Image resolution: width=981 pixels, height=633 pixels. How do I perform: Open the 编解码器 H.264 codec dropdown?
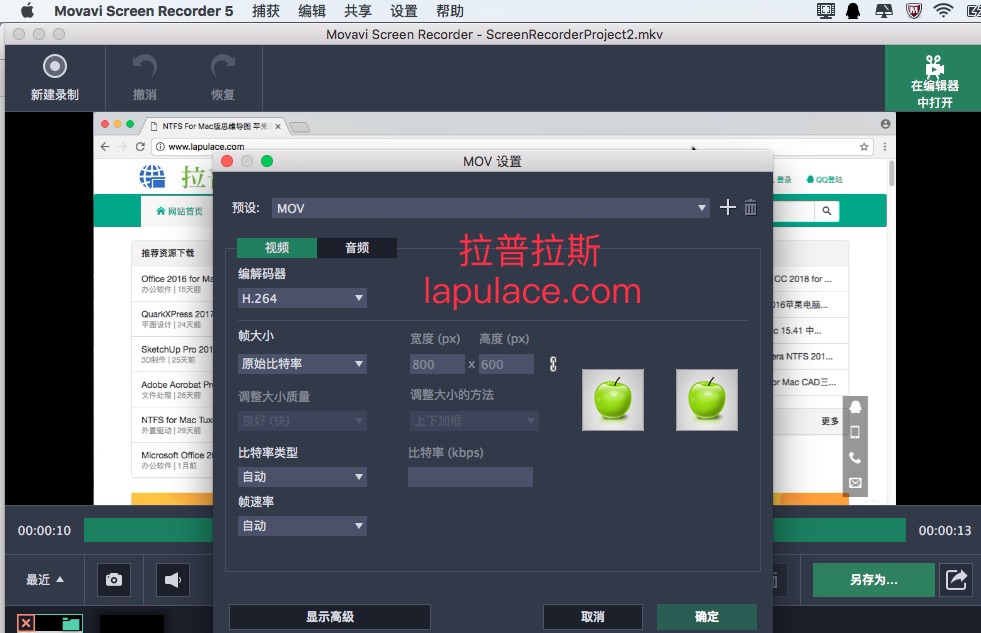click(302, 298)
